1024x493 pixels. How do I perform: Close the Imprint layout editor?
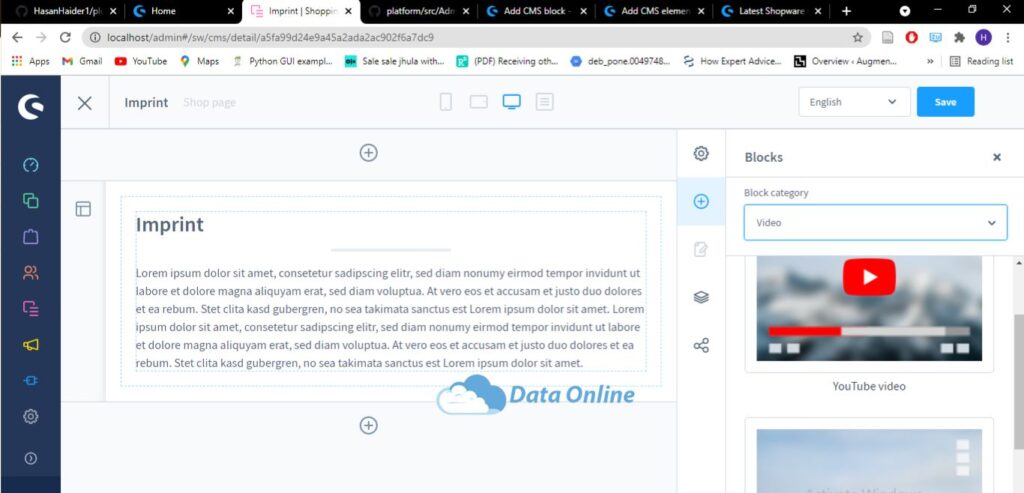85,103
